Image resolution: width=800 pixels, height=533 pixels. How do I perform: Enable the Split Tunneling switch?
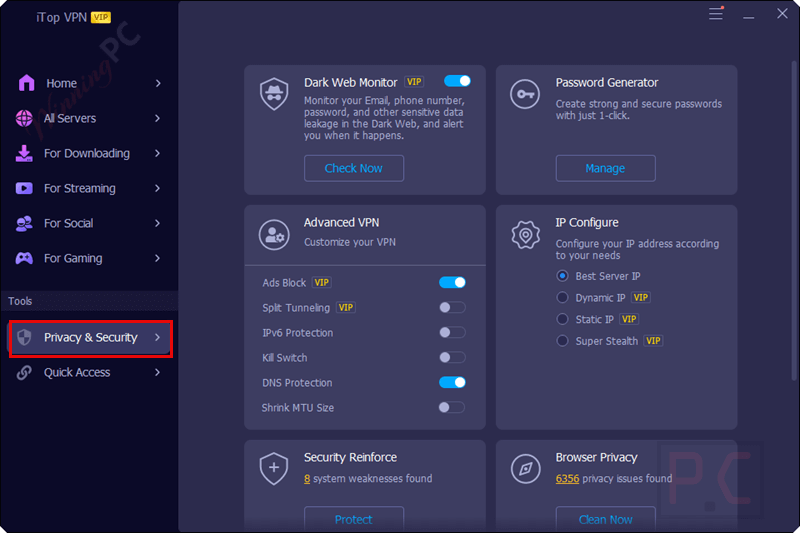pyautogui.click(x=452, y=308)
